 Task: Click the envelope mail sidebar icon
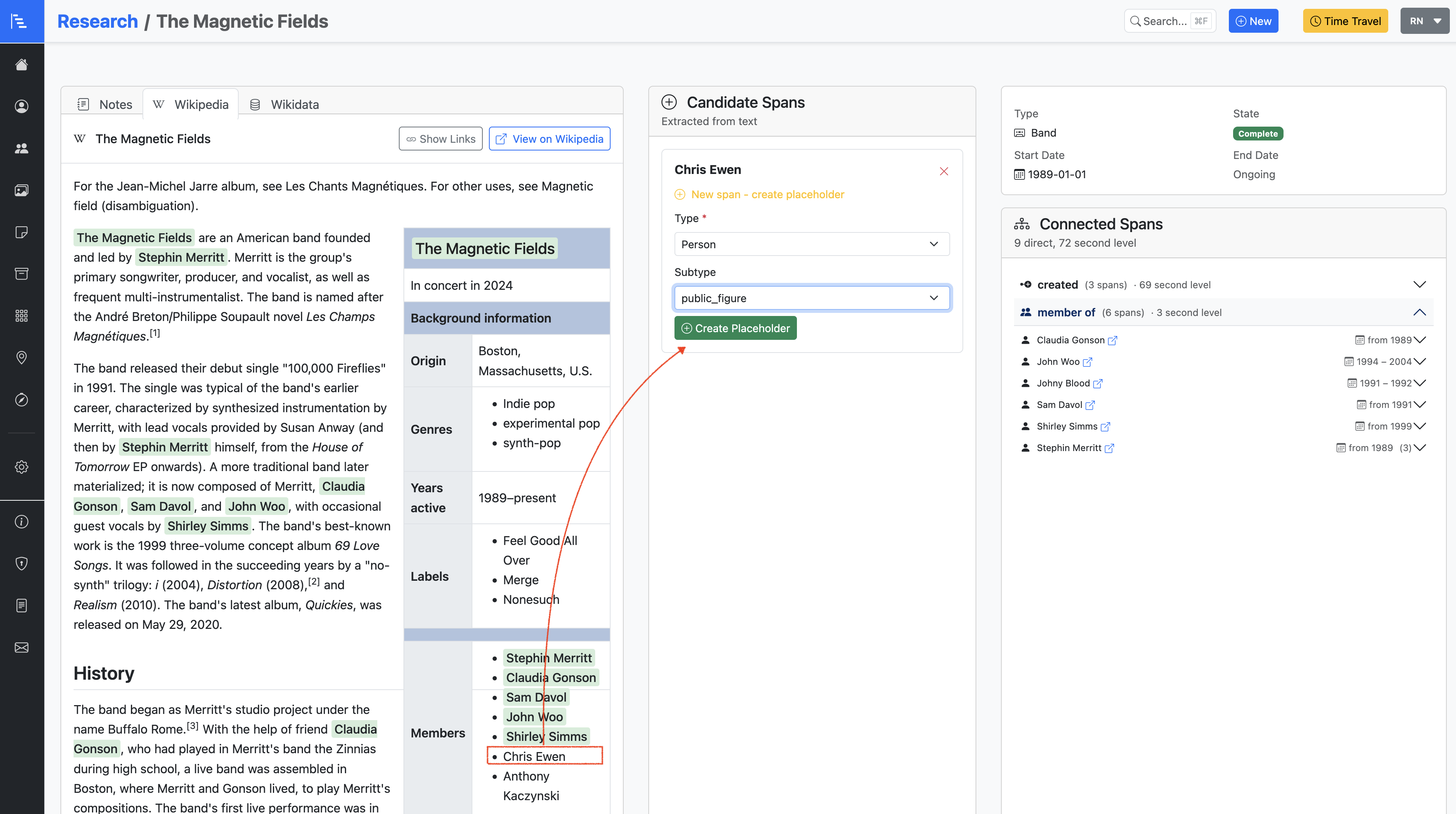[x=22, y=647]
